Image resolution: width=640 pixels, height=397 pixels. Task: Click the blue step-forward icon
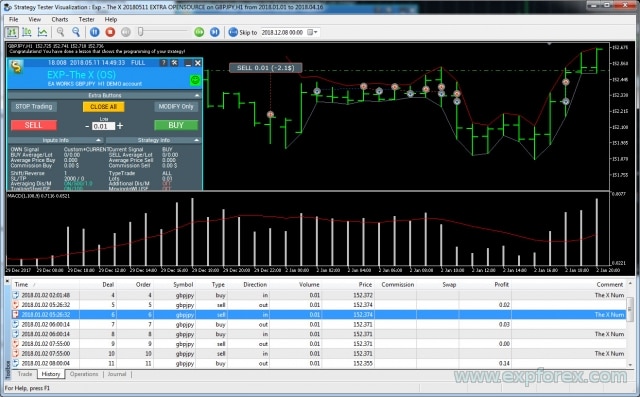[215, 32]
